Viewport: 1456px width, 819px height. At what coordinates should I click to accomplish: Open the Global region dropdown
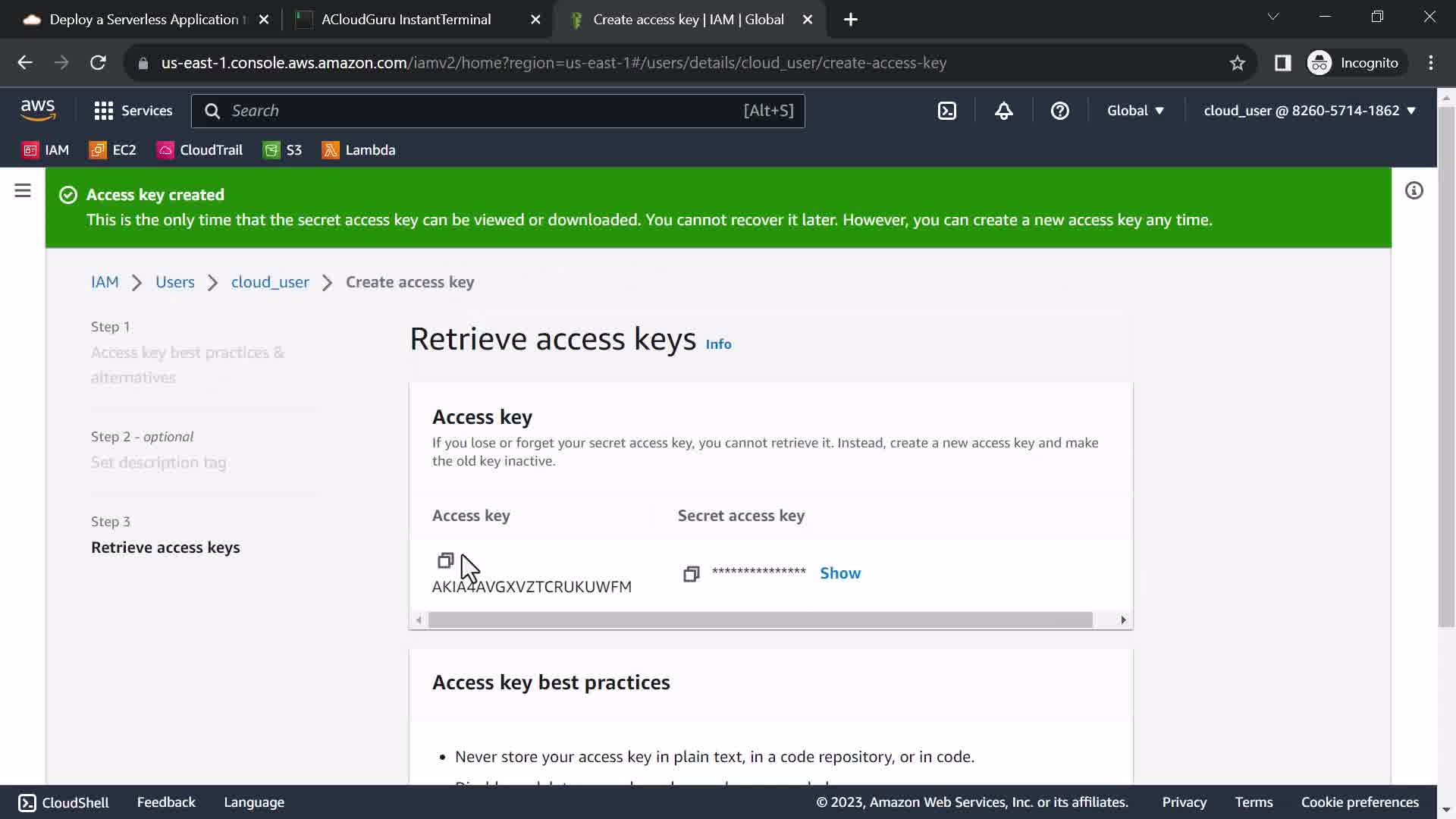(x=1134, y=111)
